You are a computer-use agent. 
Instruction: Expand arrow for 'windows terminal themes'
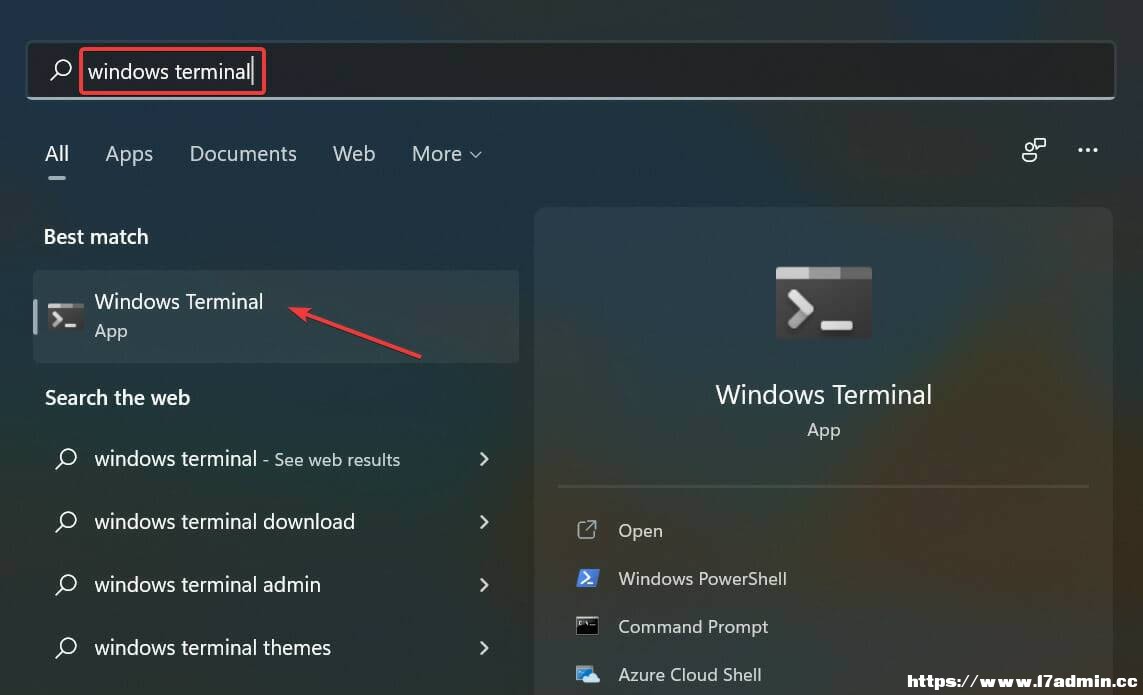pos(484,648)
